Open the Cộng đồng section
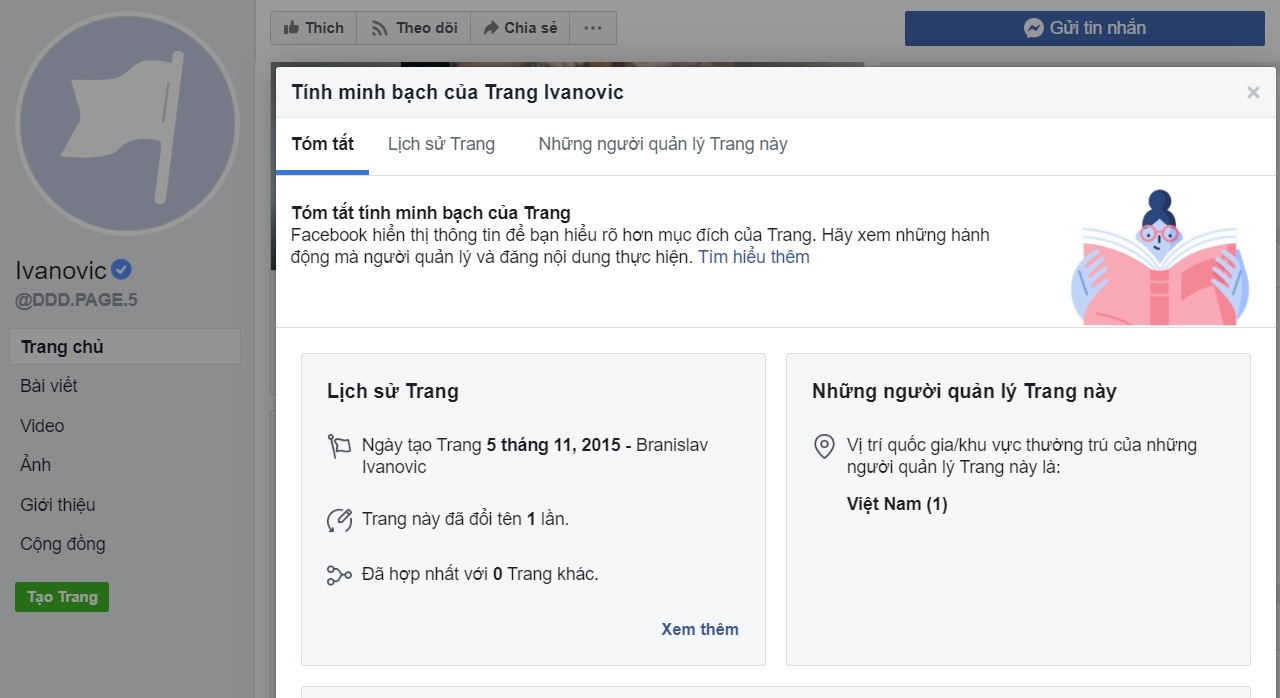Screen dimensions: 1280x698 [x=61, y=543]
